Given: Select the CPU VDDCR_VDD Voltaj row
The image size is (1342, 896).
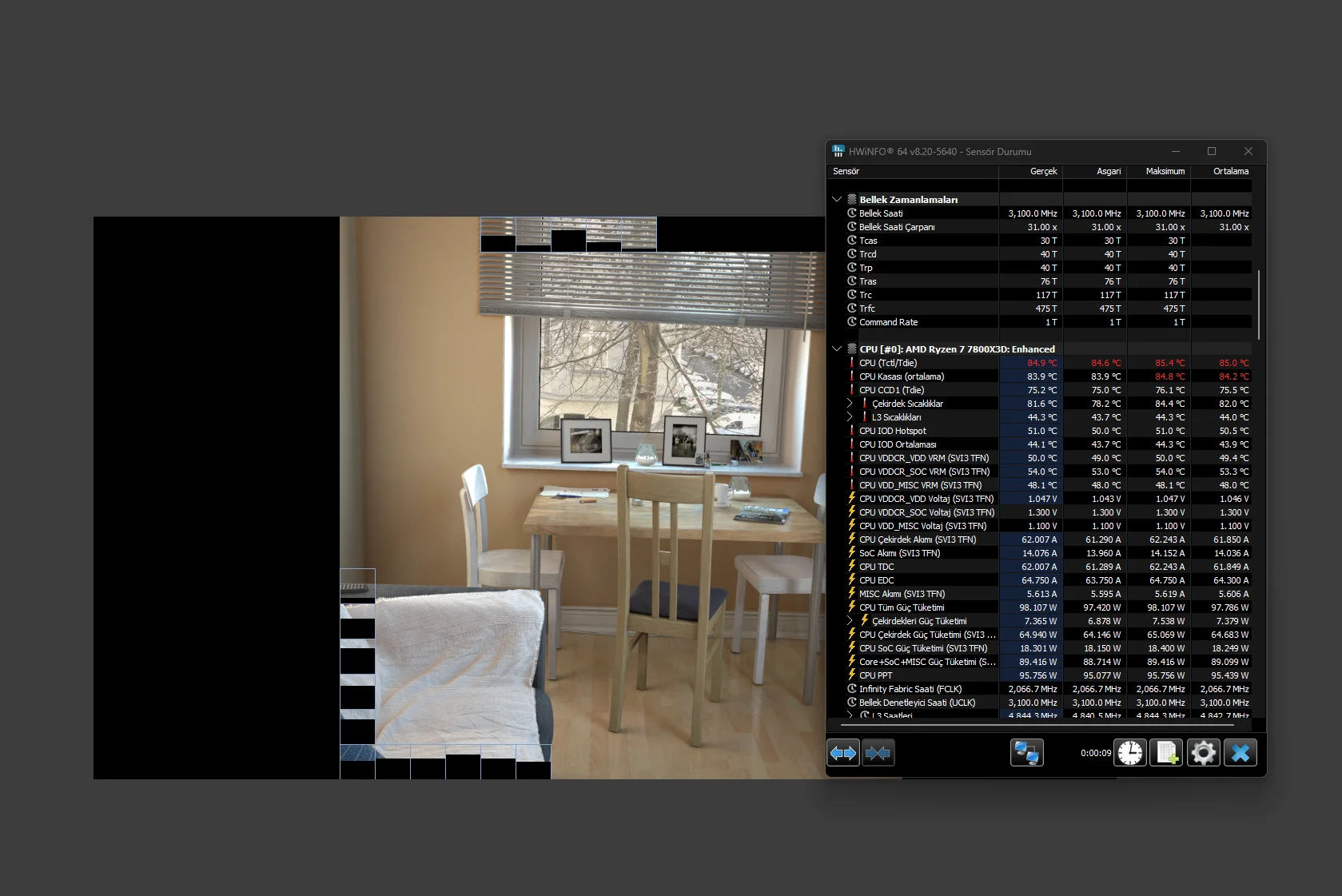Looking at the screenshot, I should point(1040,499).
